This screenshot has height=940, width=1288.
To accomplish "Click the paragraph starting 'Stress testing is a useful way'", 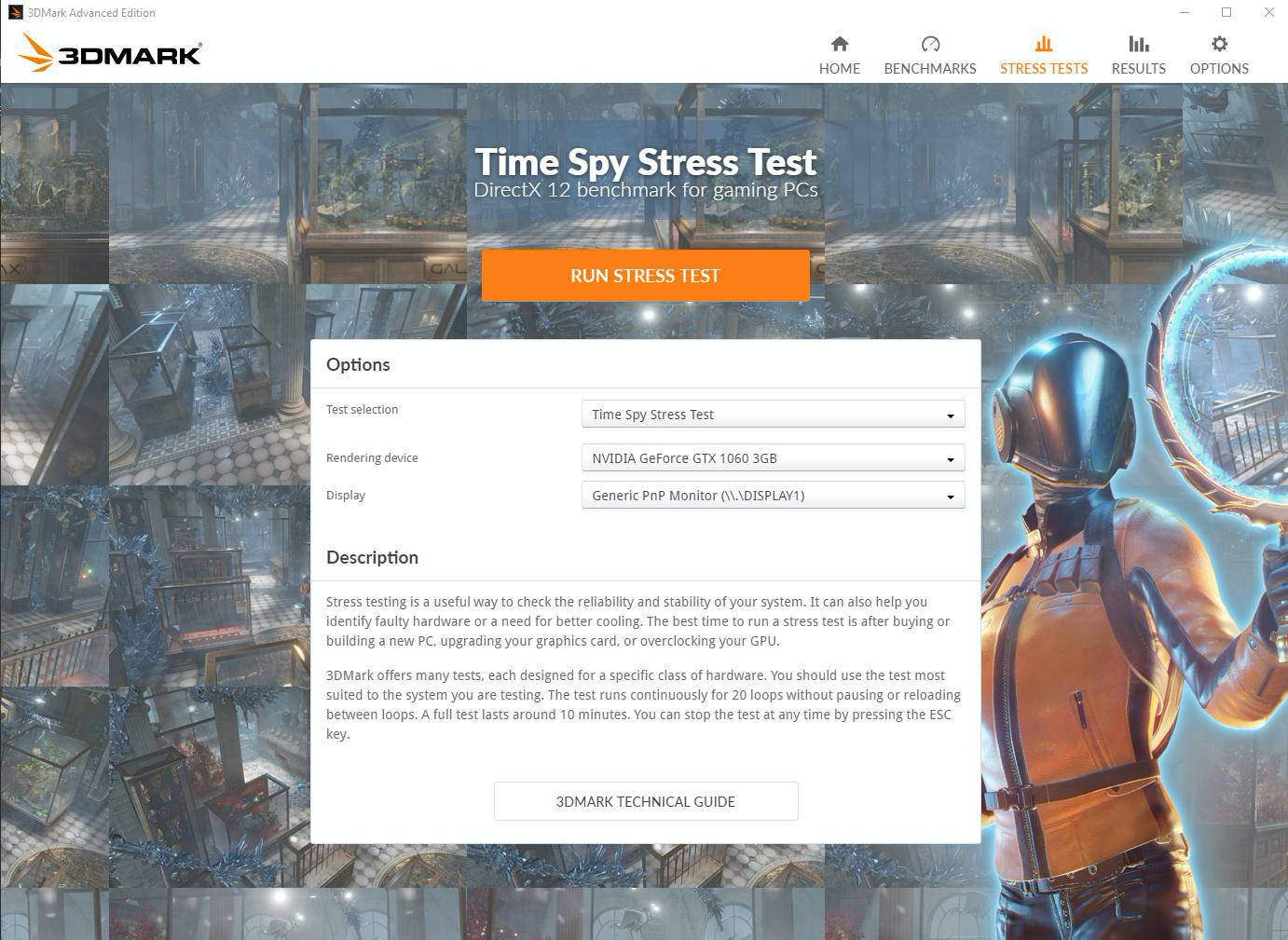I will (638, 621).
